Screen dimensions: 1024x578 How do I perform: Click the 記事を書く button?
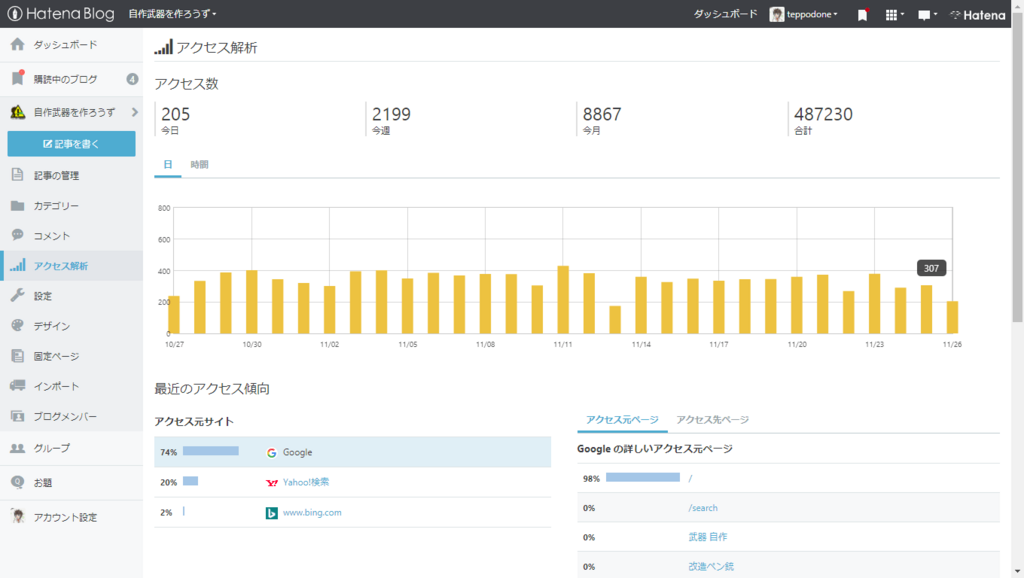[x=71, y=144]
